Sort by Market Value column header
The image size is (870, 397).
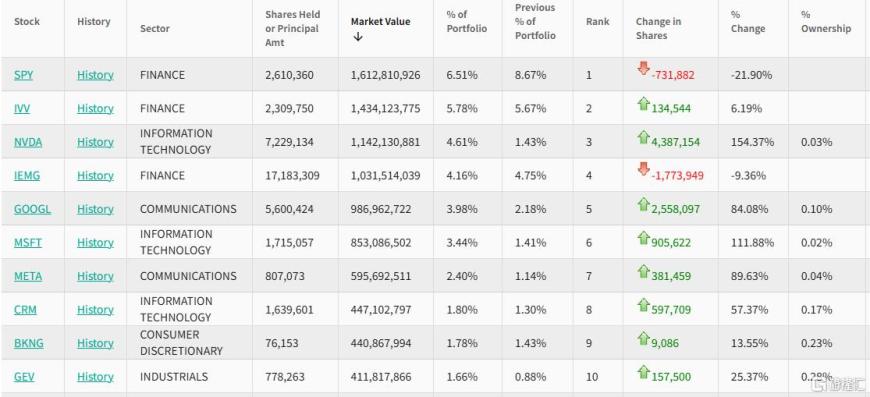380,22
